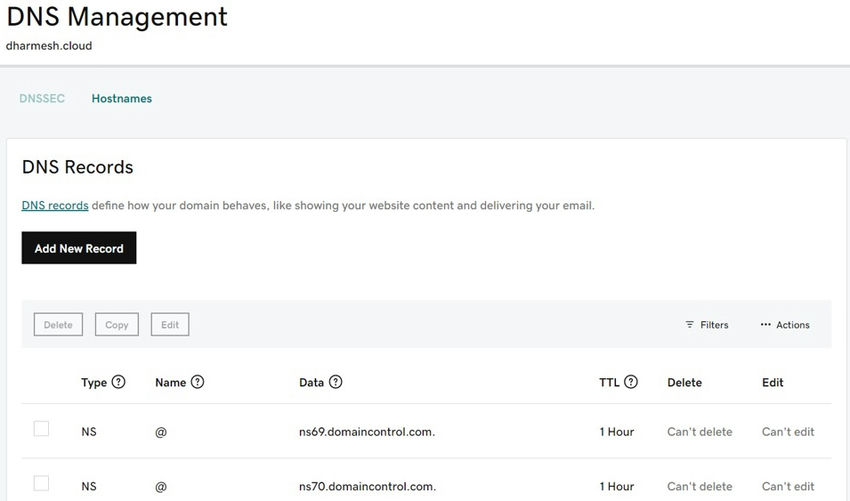Select checkbox for ns69.domaincontrol.com record
The height and width of the screenshot is (501, 850).
point(41,429)
